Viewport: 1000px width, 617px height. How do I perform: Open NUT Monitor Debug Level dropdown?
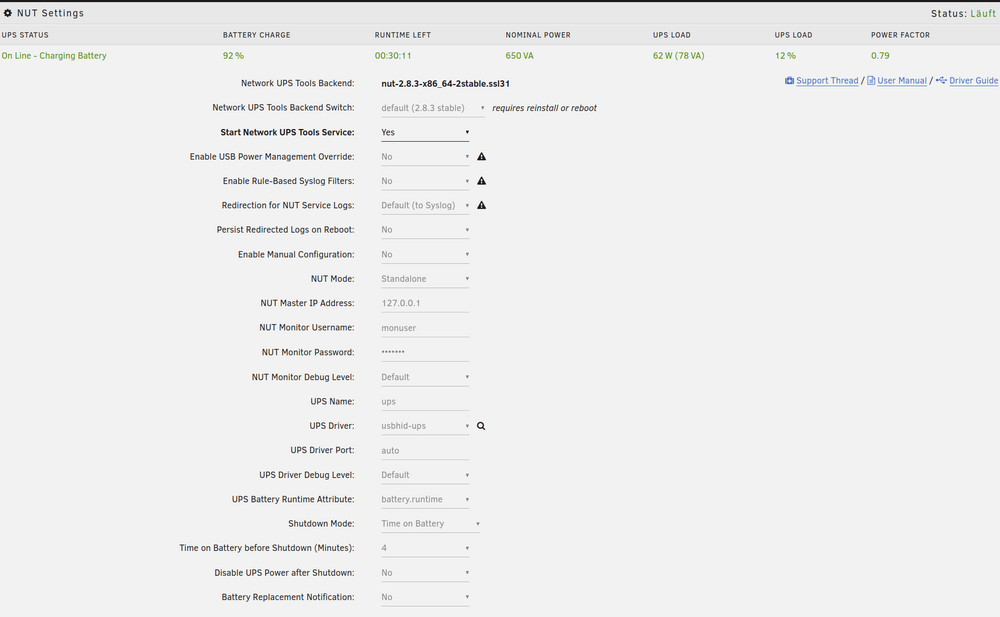click(x=425, y=376)
